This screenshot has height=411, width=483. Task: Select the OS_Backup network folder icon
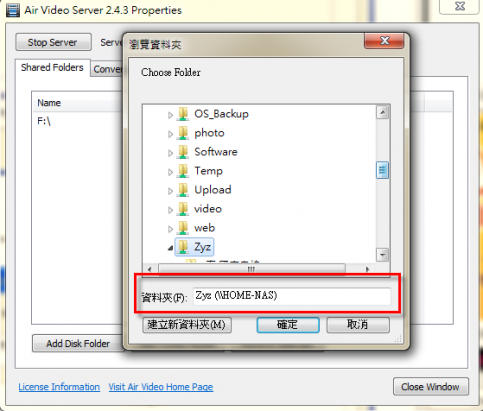pyautogui.click(x=183, y=114)
